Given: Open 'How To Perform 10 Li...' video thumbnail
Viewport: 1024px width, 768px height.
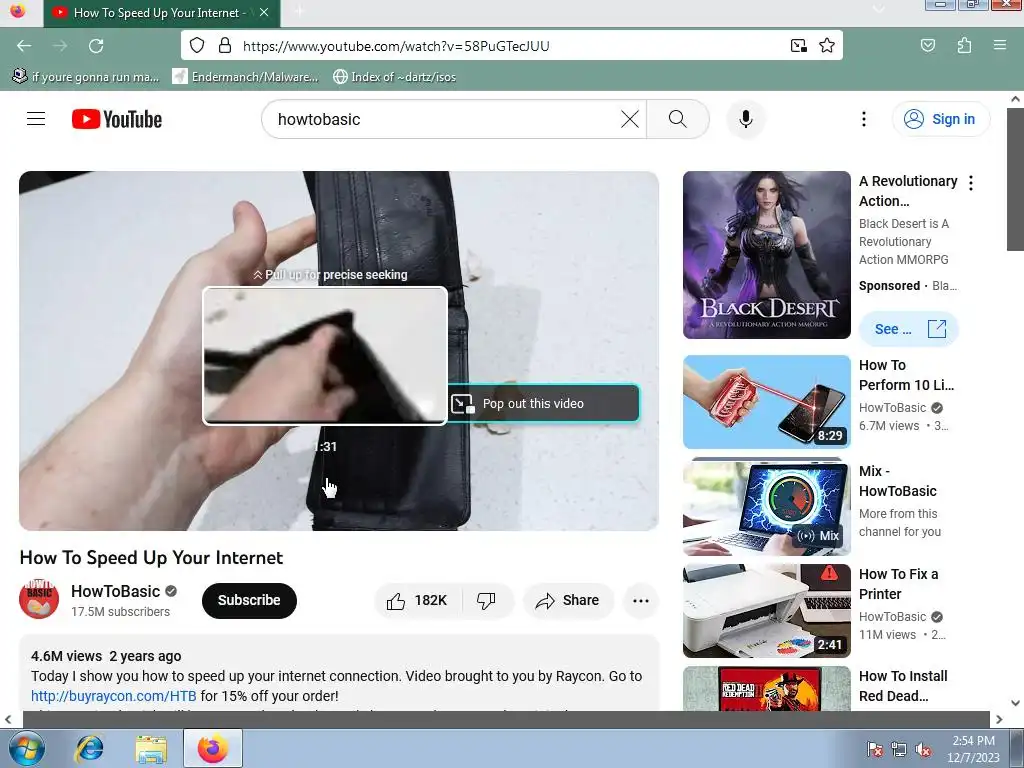Looking at the screenshot, I should click(767, 402).
